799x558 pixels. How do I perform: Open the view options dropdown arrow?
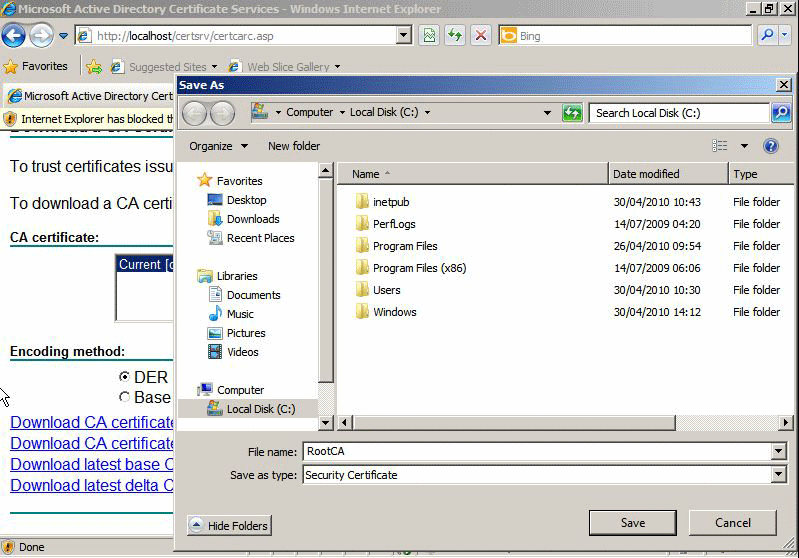pos(744,146)
